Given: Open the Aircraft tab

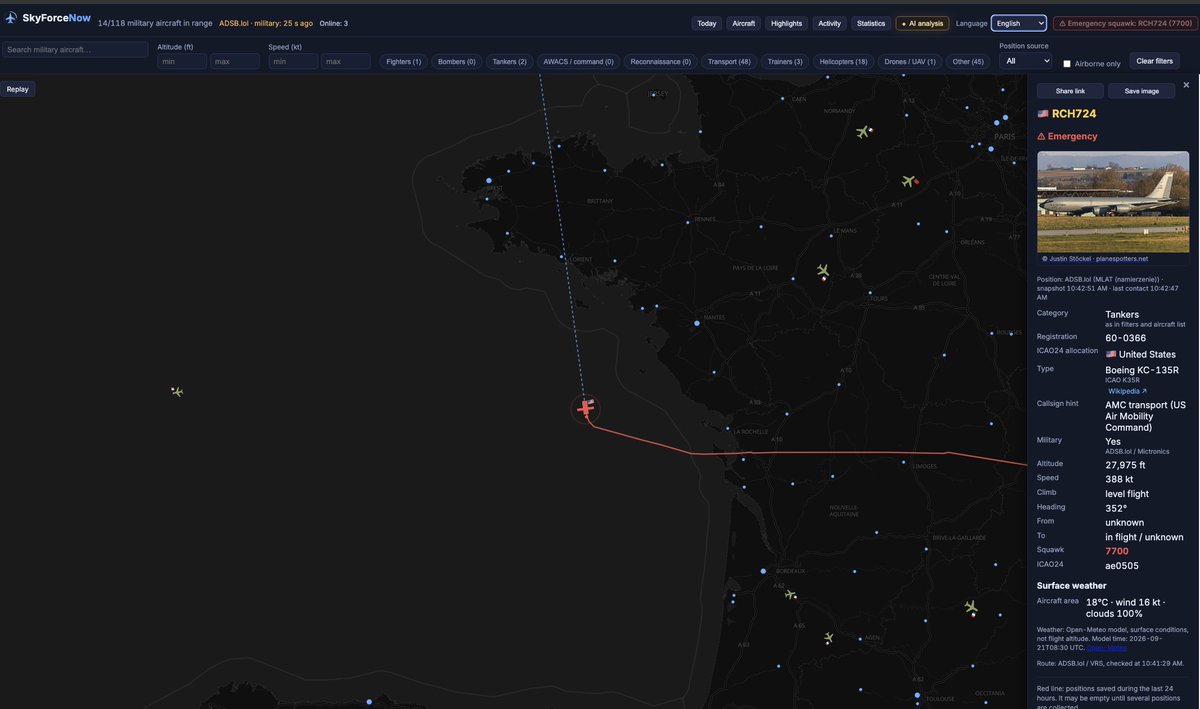Looking at the screenshot, I should pos(744,23).
